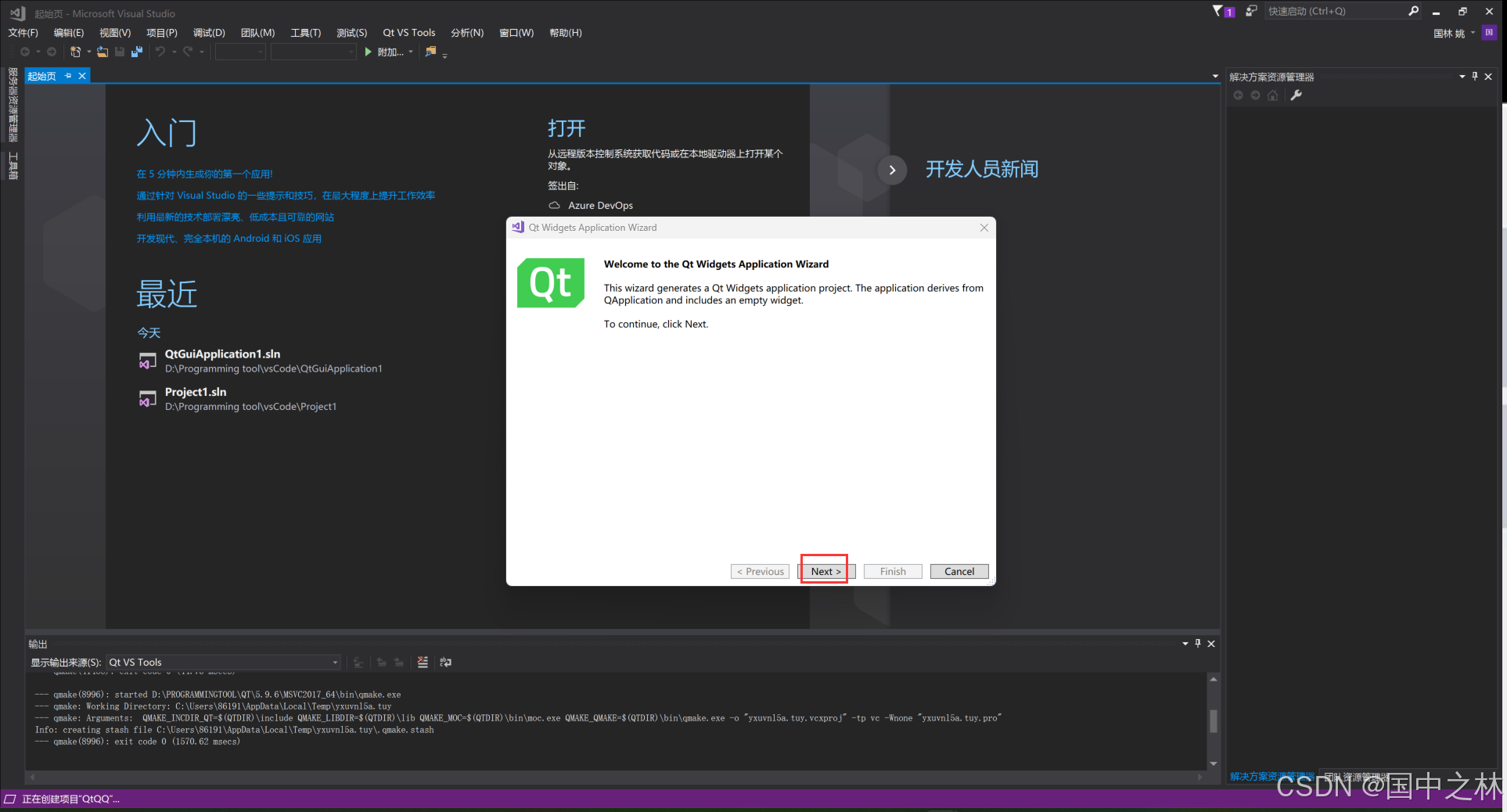Click the Navigate Forward toolbar arrow

coord(52,52)
